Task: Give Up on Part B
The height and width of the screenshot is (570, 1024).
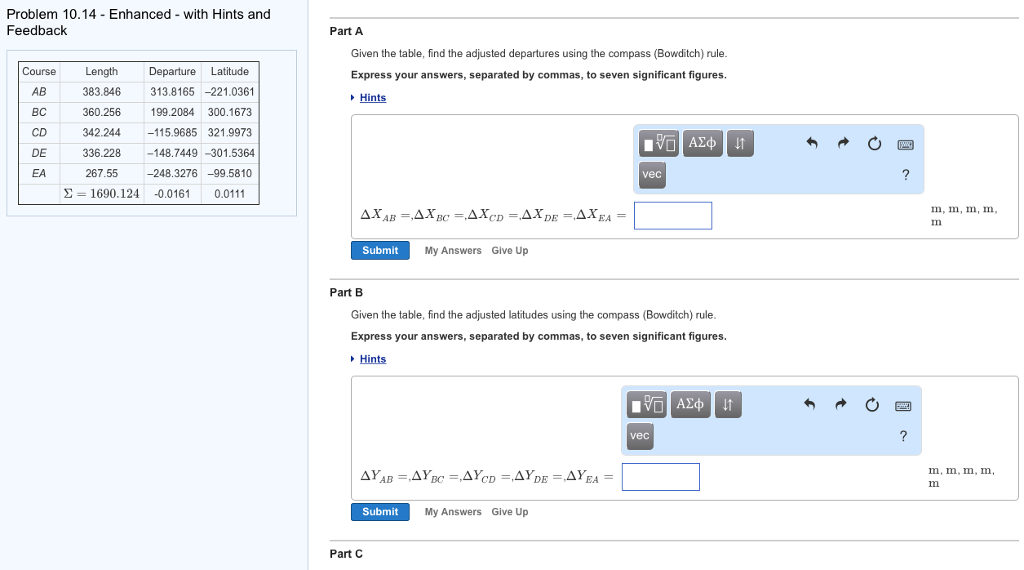Action: point(509,512)
